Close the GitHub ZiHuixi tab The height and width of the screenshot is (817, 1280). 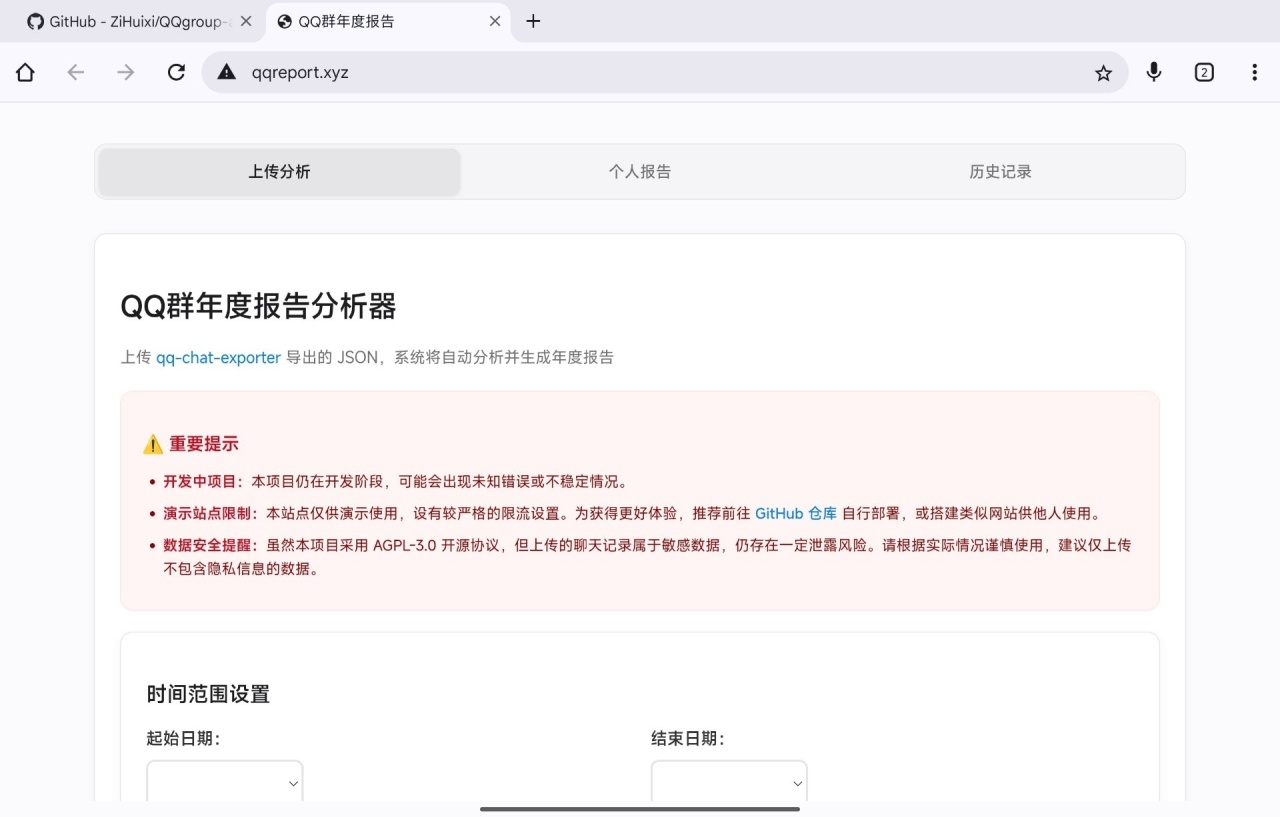tap(246, 21)
